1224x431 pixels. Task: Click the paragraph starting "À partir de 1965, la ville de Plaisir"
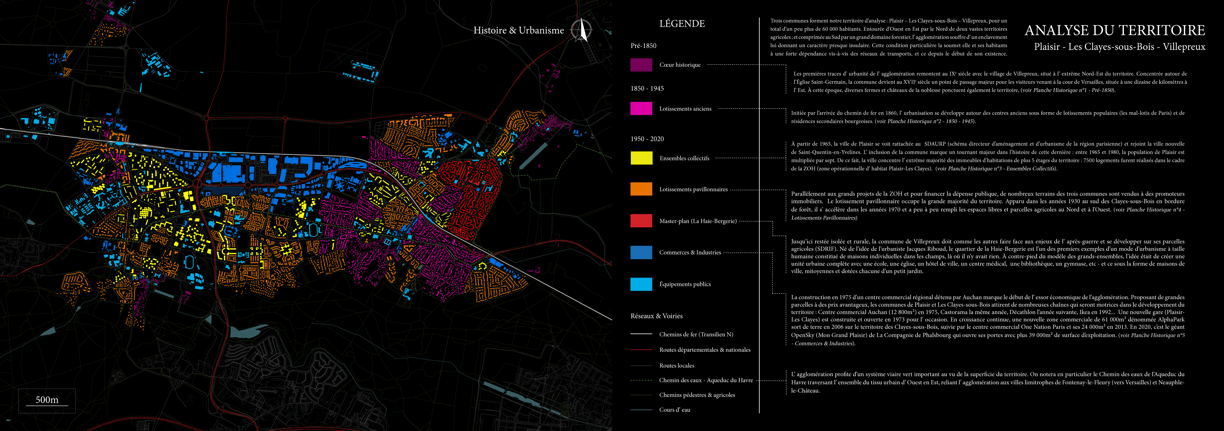coord(989,156)
